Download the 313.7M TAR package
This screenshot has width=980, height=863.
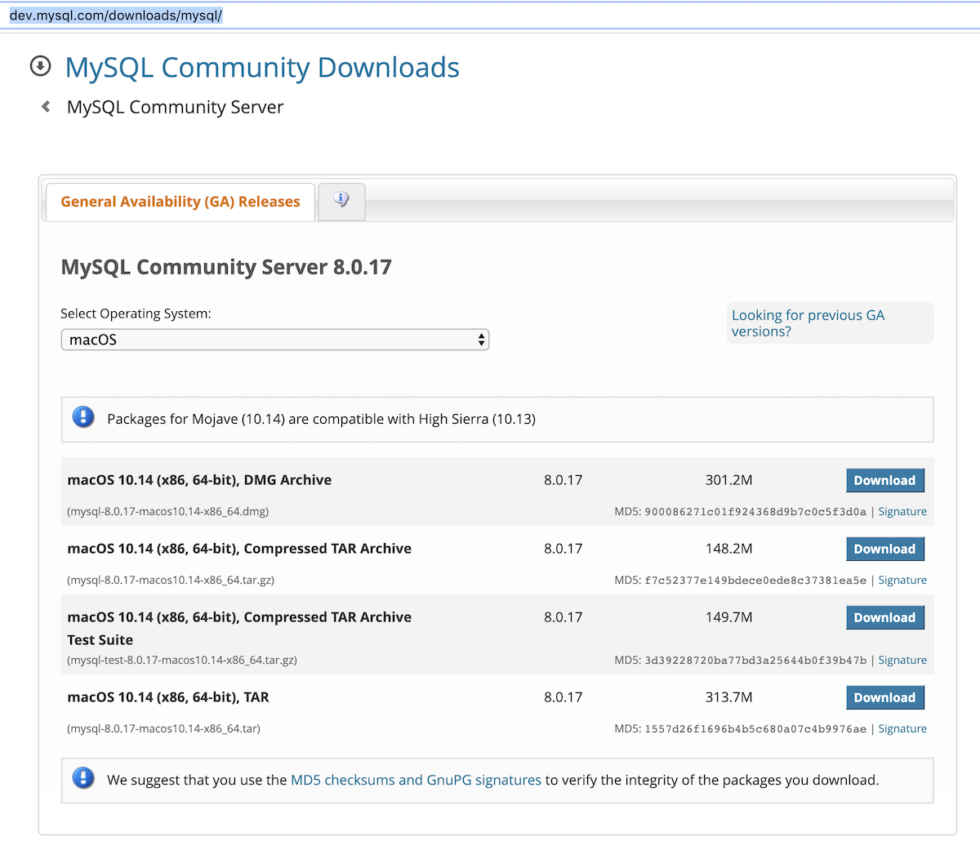click(x=885, y=697)
